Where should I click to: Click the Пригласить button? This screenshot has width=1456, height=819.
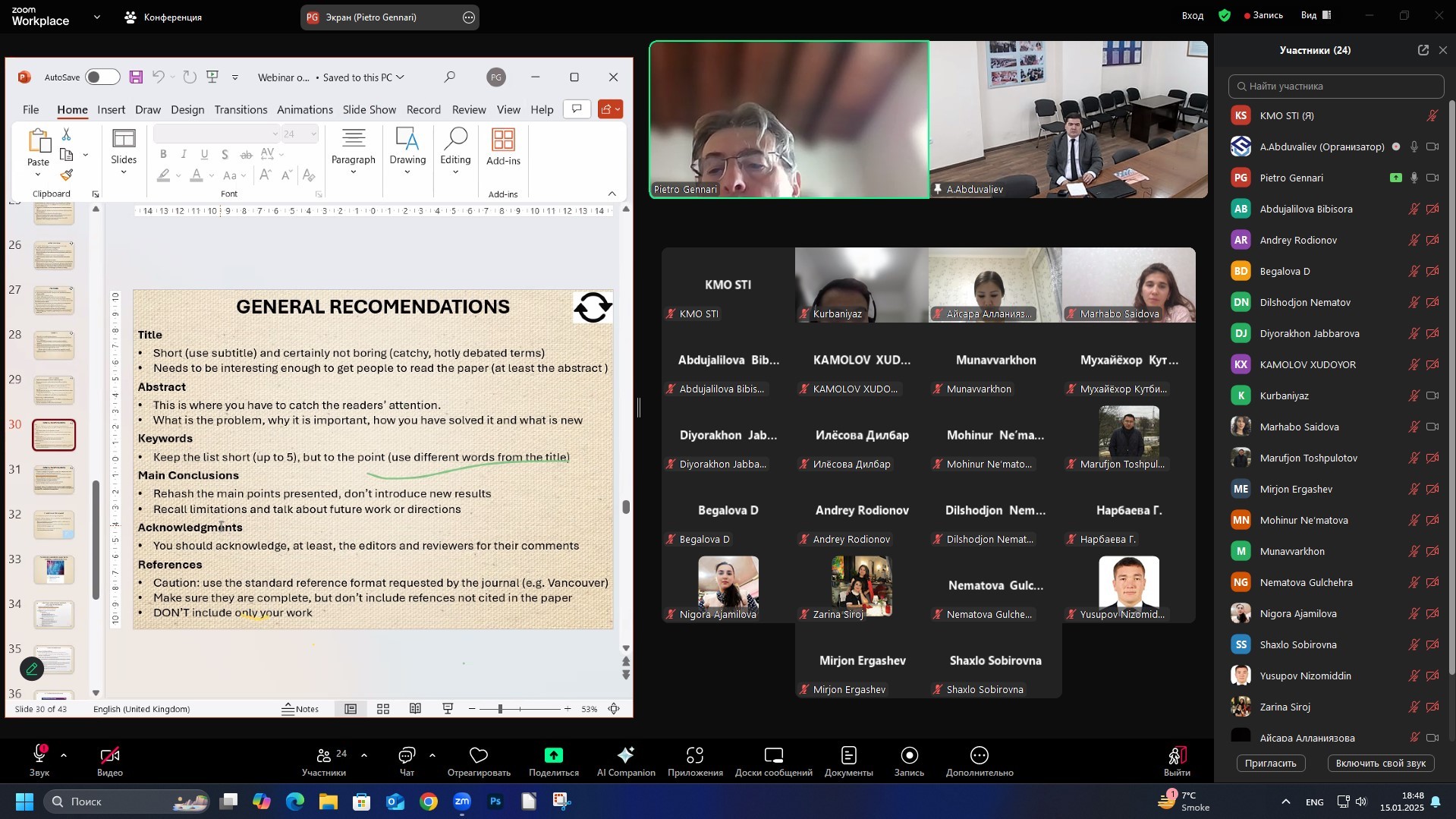coord(1271,763)
